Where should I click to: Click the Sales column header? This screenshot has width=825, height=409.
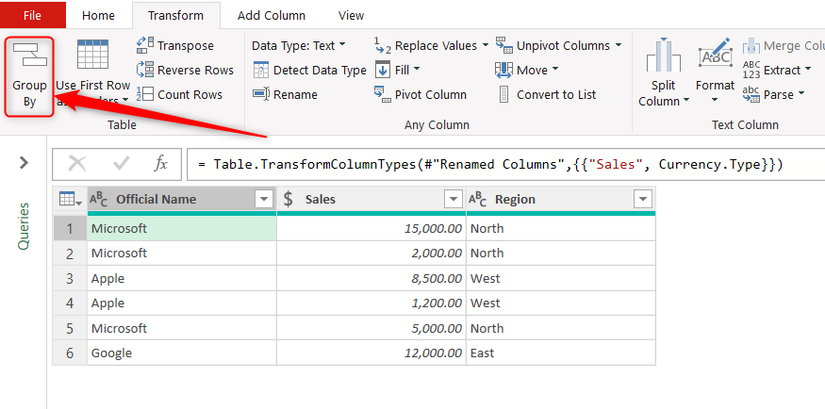pyautogui.click(x=371, y=199)
